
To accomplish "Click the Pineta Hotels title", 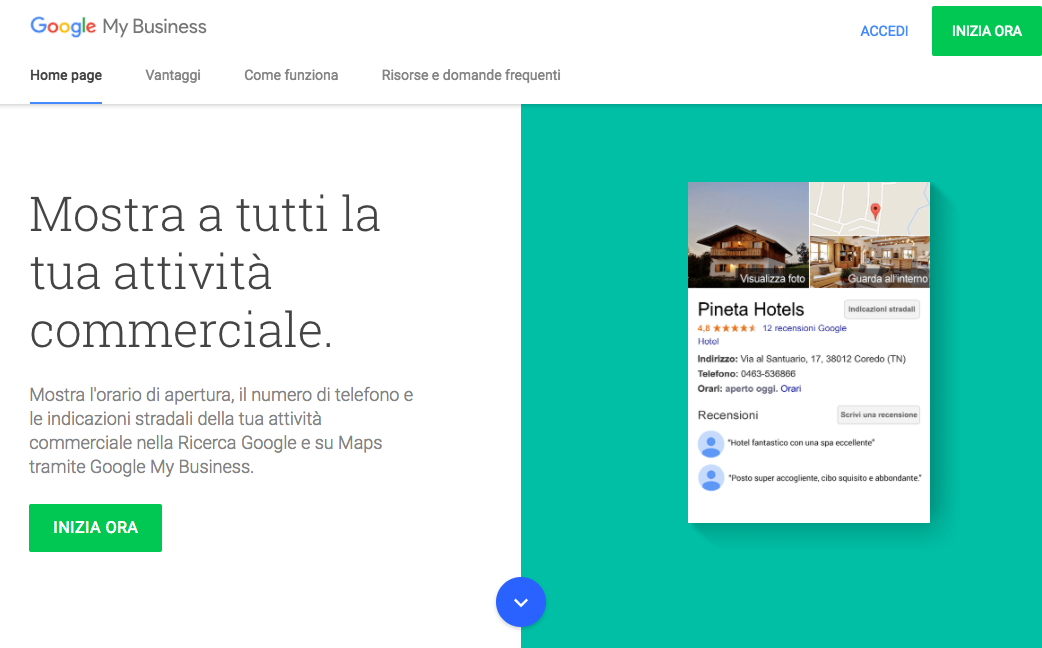I will pos(751,309).
